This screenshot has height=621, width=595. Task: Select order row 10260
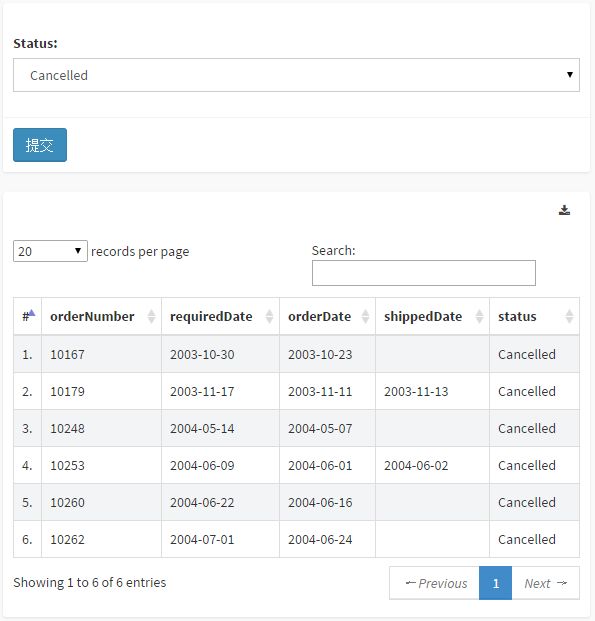pyautogui.click(x=296, y=502)
